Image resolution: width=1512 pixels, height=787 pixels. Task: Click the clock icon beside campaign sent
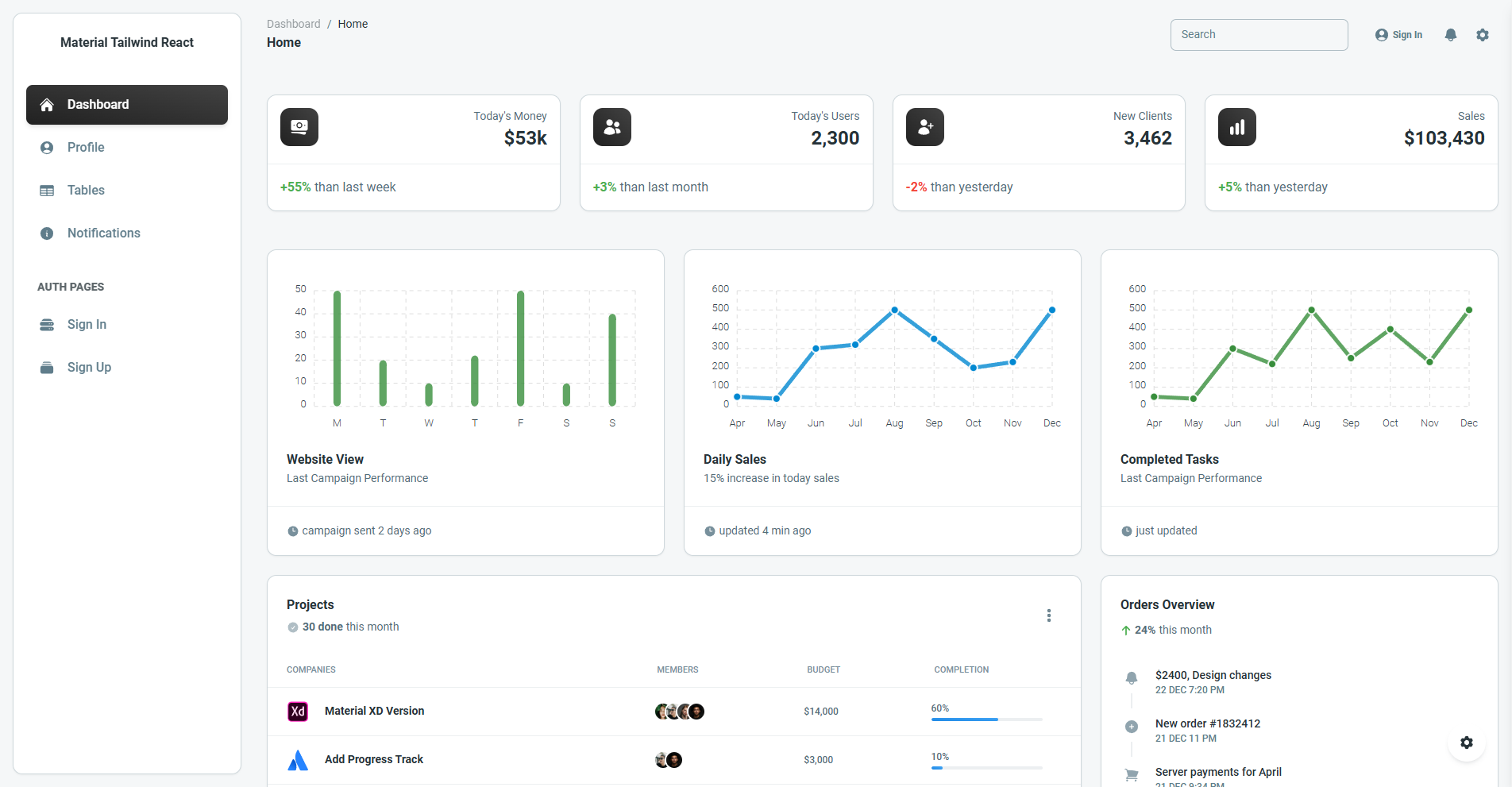point(292,531)
